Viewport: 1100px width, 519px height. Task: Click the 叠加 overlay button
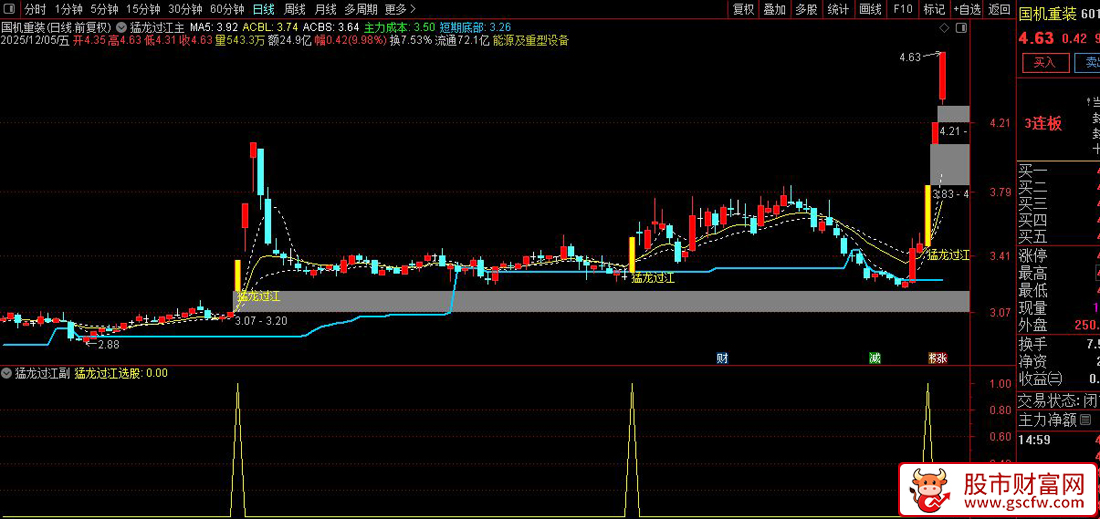click(774, 9)
